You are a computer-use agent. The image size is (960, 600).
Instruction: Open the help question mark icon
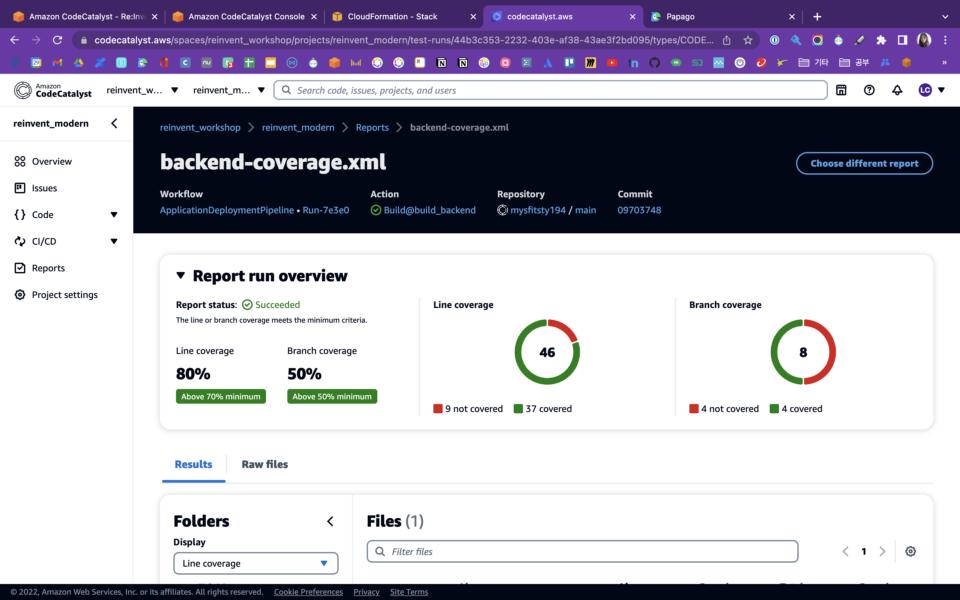[869, 89]
